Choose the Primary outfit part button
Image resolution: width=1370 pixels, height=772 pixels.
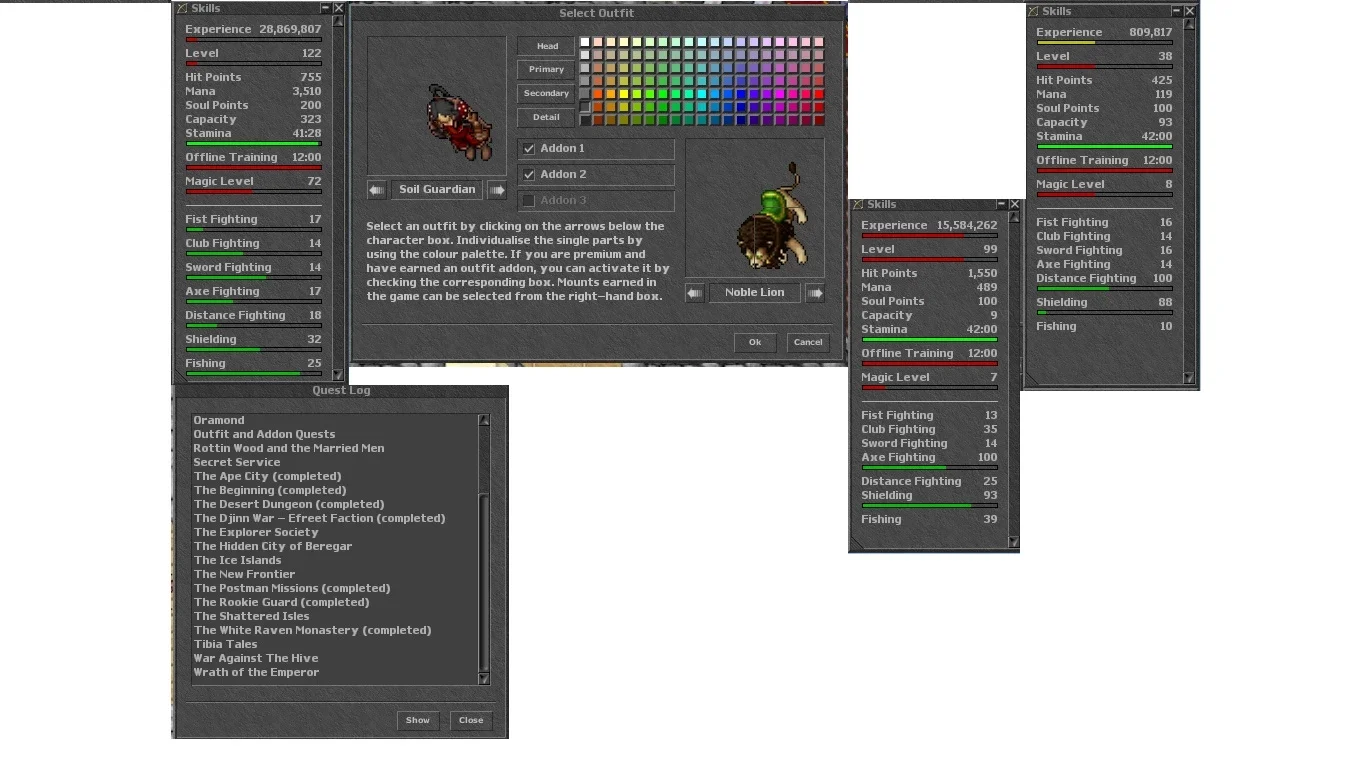546,69
